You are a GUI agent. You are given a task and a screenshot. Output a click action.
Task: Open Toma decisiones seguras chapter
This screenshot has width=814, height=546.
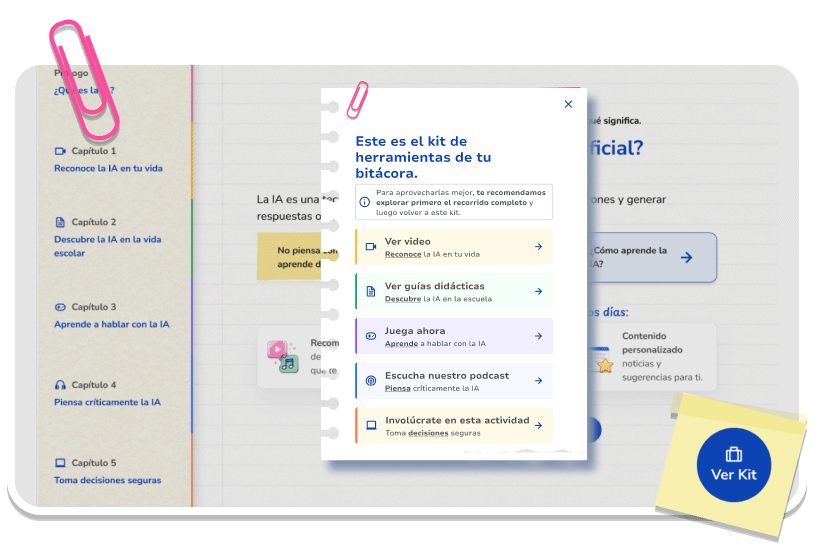(x=107, y=480)
